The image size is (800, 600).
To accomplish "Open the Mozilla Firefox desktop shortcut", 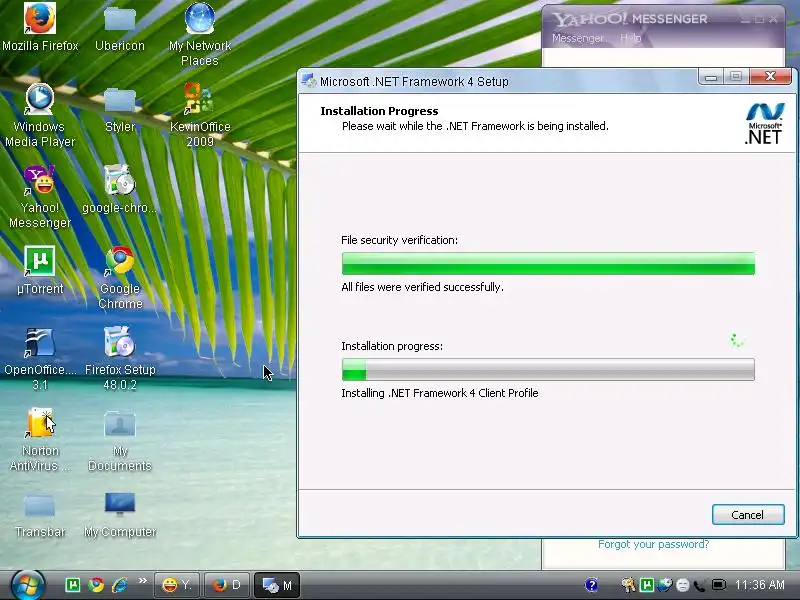I will click(x=40, y=28).
